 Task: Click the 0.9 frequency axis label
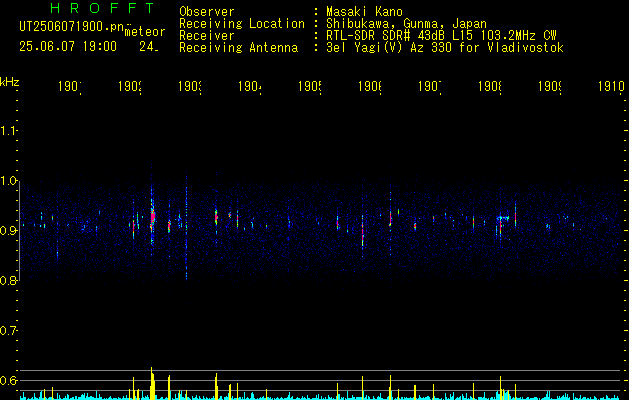click(8, 231)
